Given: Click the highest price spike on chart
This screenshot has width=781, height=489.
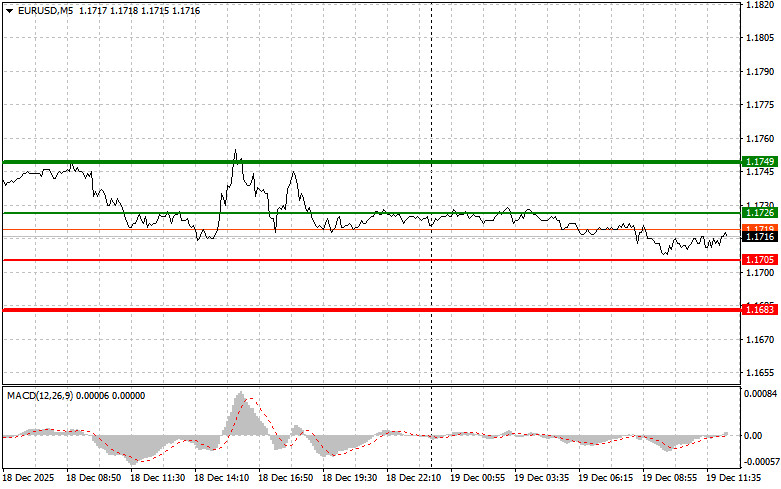Looking at the screenshot, I should [236, 151].
